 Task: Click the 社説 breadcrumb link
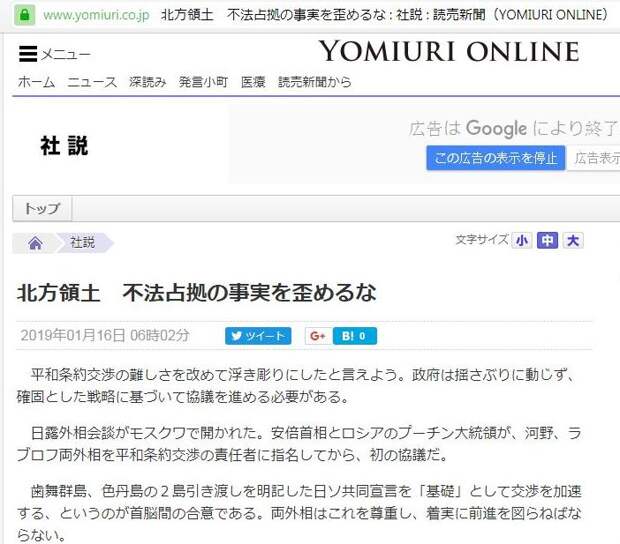[83, 242]
